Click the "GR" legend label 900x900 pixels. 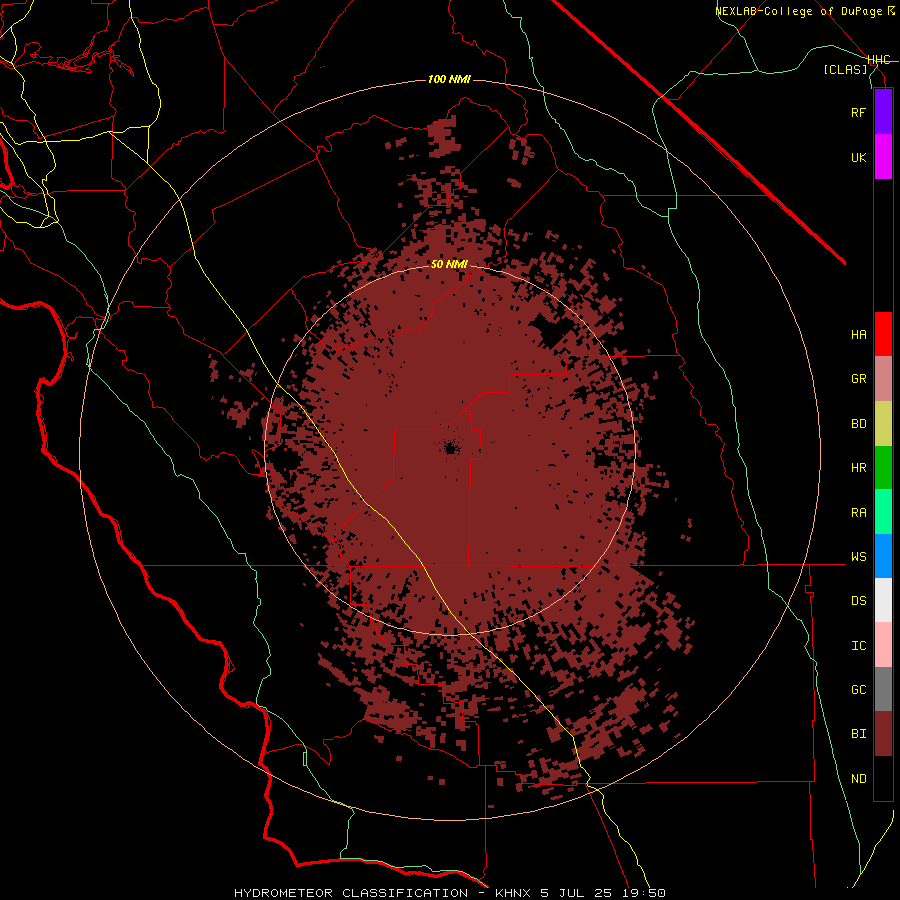click(858, 379)
